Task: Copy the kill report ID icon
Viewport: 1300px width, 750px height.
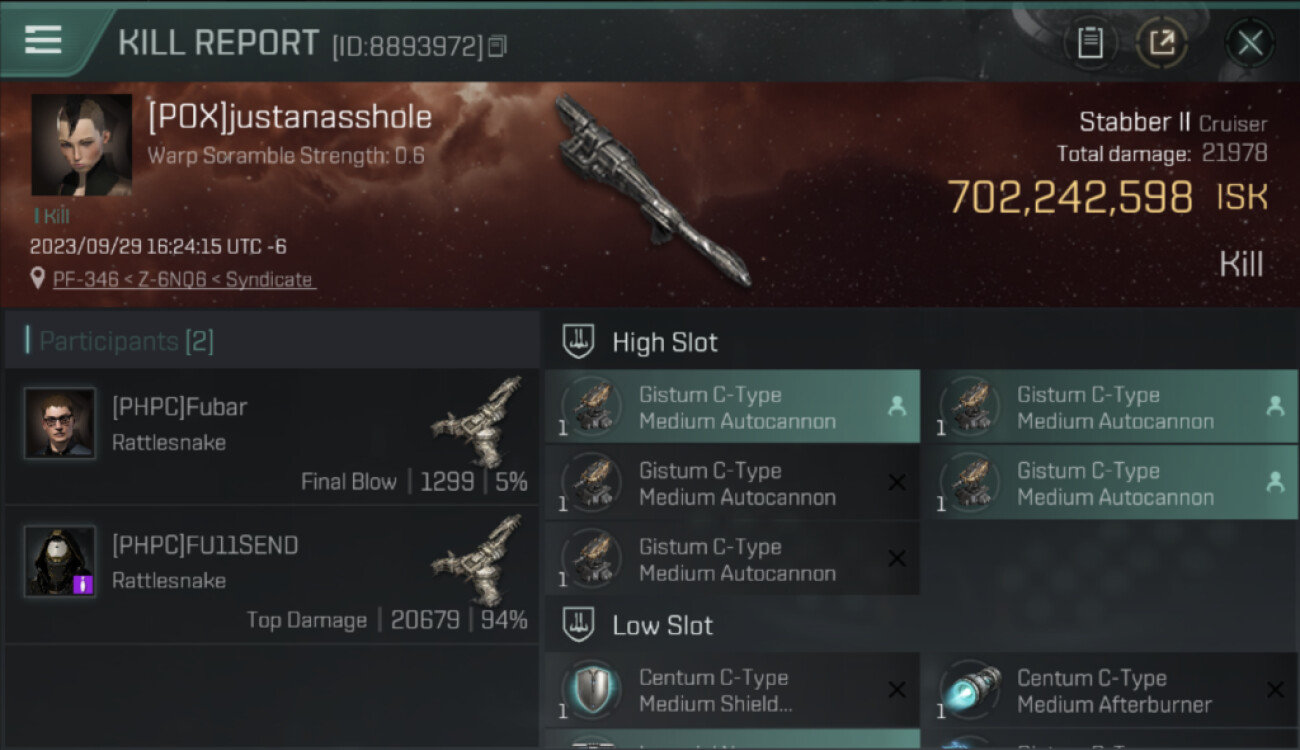Action: coord(497,45)
